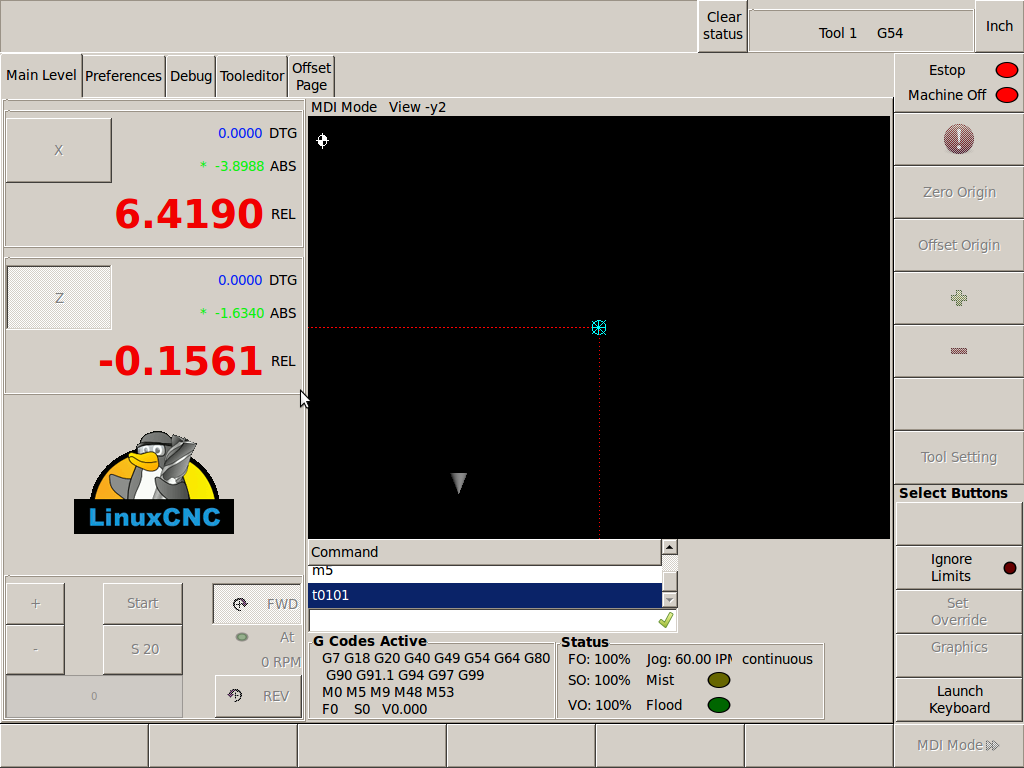Viewport: 1024px width, 768px height.
Task: Click the S 20 spindle speed button
Action: (x=142, y=649)
